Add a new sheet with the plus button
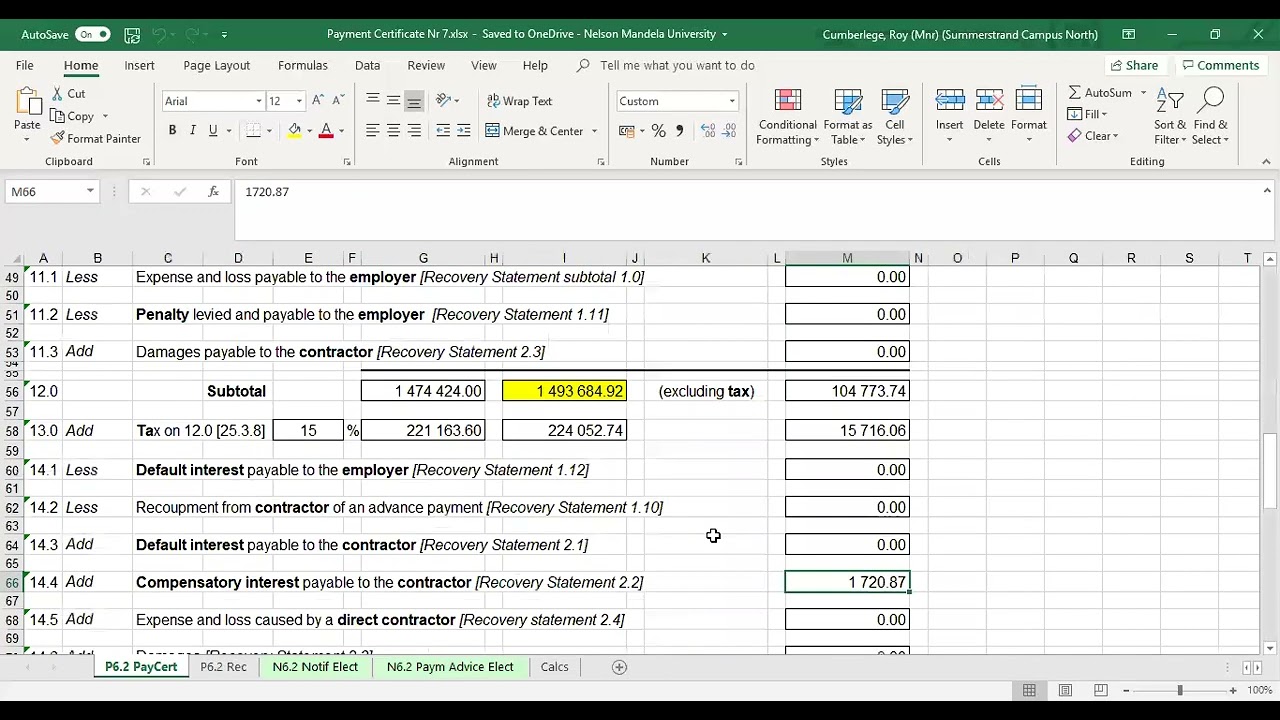1280x720 pixels. [x=619, y=667]
